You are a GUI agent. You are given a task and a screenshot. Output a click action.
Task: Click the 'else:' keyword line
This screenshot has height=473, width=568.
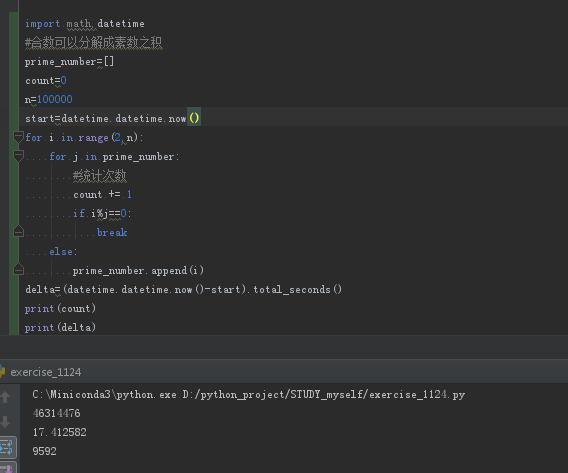click(x=63, y=251)
